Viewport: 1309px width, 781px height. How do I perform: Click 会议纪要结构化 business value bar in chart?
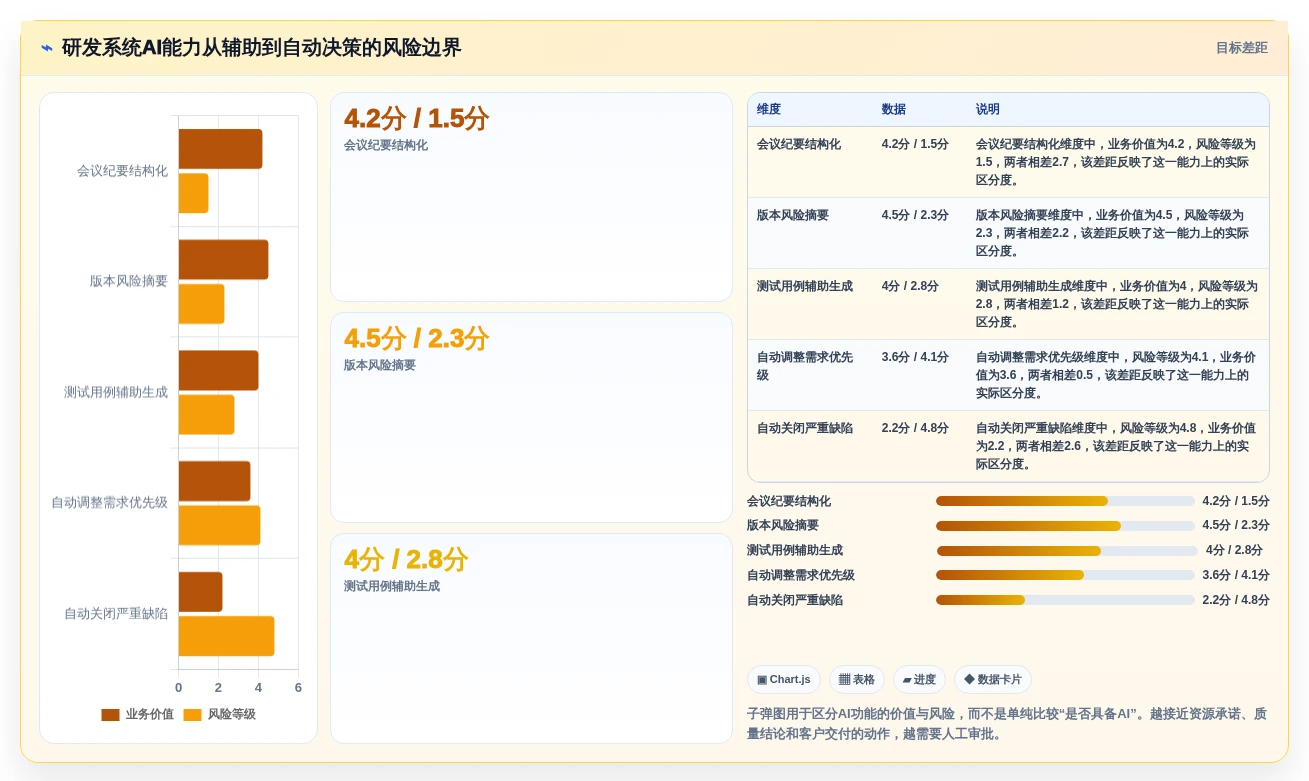[220, 149]
